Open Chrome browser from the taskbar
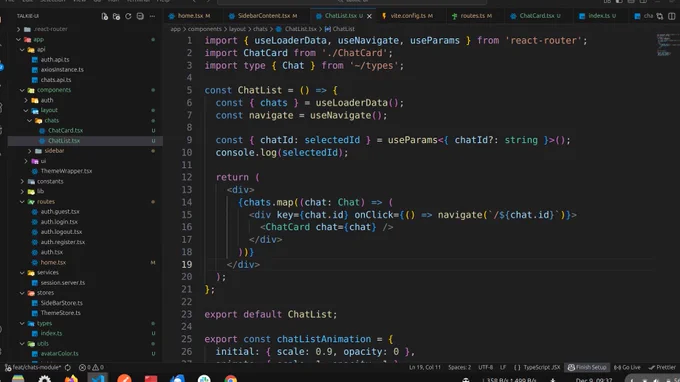 click(x=231, y=379)
